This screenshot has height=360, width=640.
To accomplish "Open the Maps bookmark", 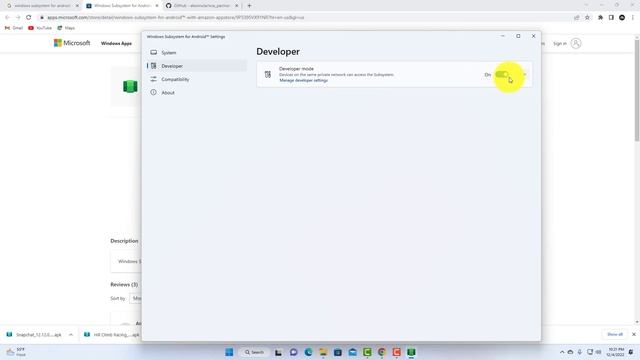I will click(x=66, y=28).
